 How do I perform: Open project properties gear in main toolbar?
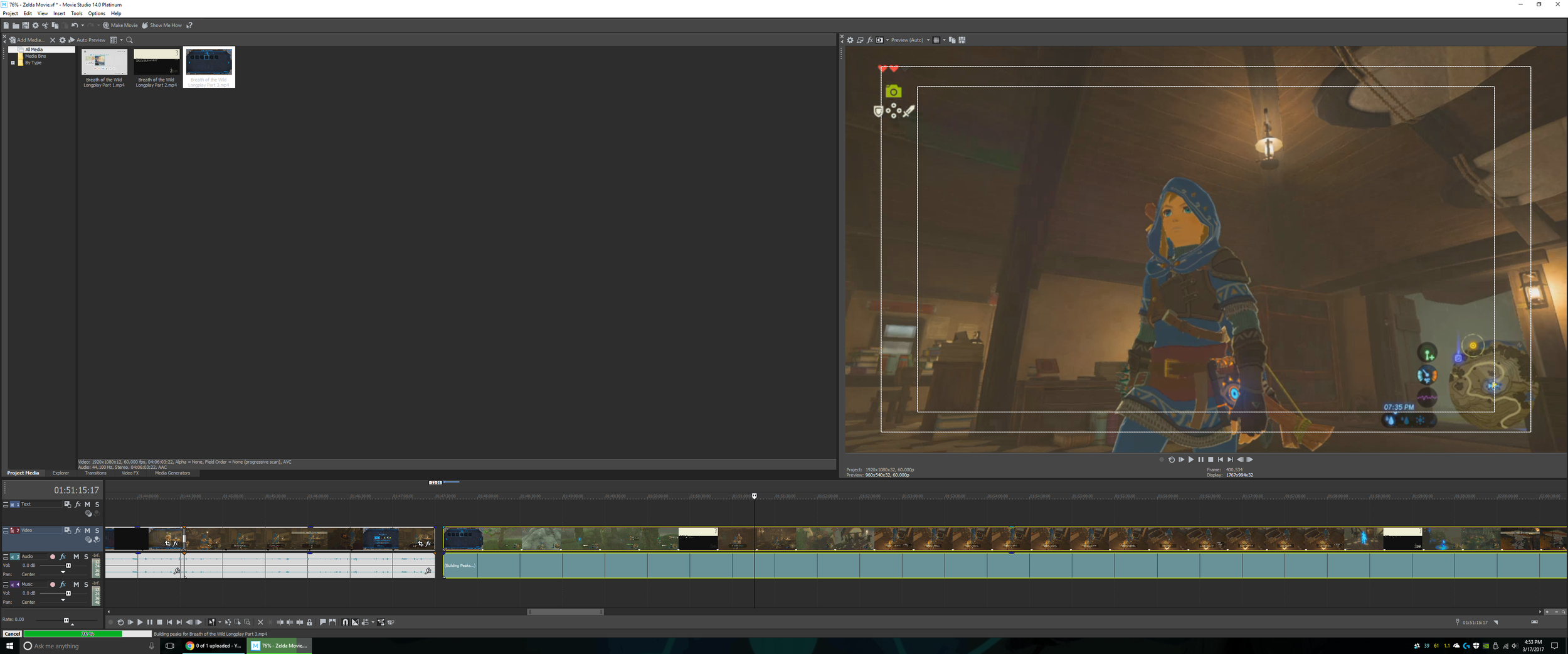(36, 26)
